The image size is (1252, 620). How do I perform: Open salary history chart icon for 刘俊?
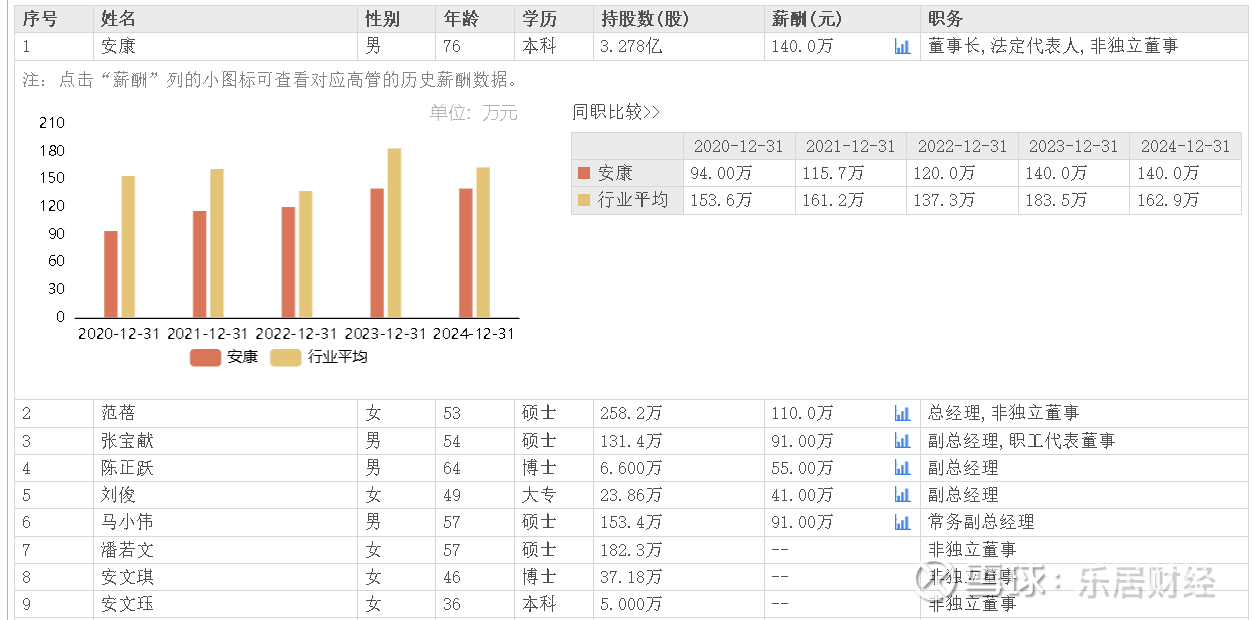point(902,495)
